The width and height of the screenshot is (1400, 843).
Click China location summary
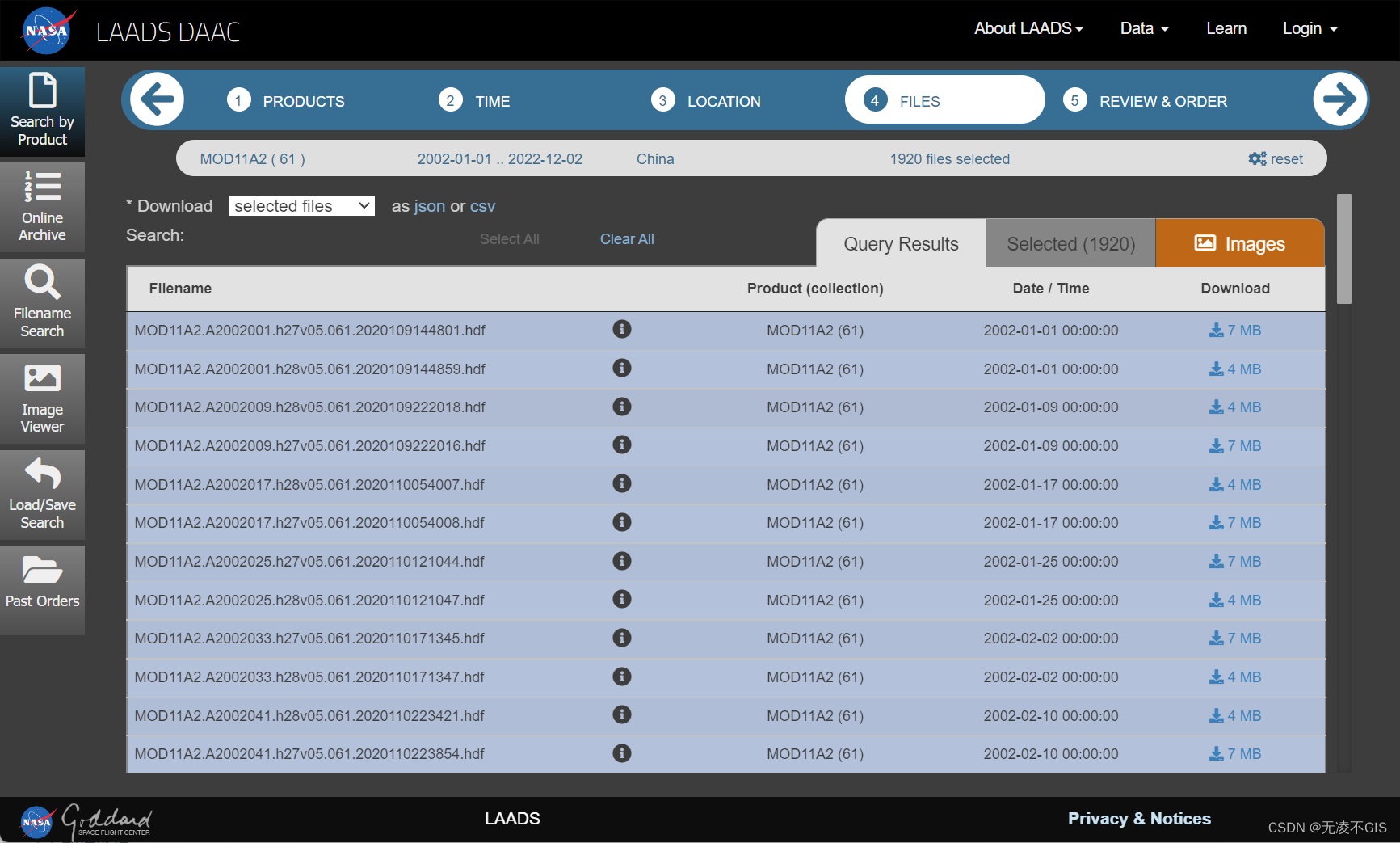[x=655, y=159]
